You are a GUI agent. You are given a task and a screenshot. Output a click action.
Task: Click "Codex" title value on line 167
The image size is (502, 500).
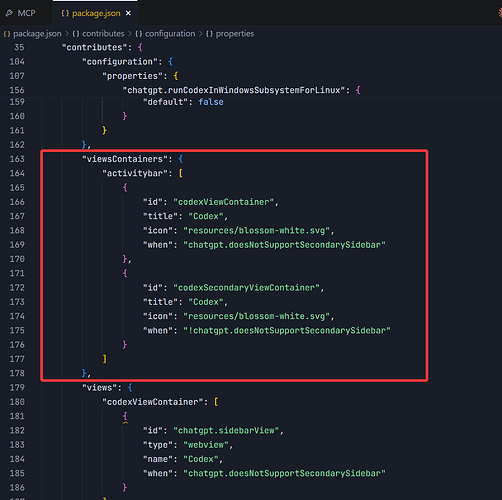(x=206, y=216)
